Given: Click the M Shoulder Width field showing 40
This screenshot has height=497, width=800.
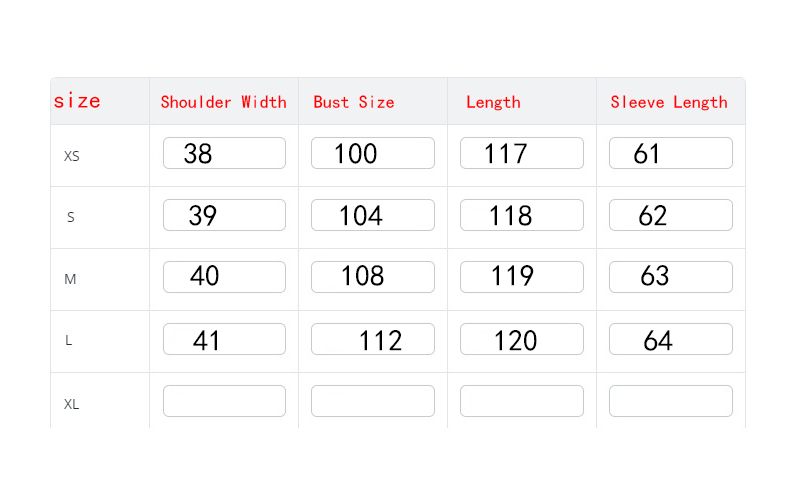Looking at the screenshot, I should pyautogui.click(x=224, y=277).
